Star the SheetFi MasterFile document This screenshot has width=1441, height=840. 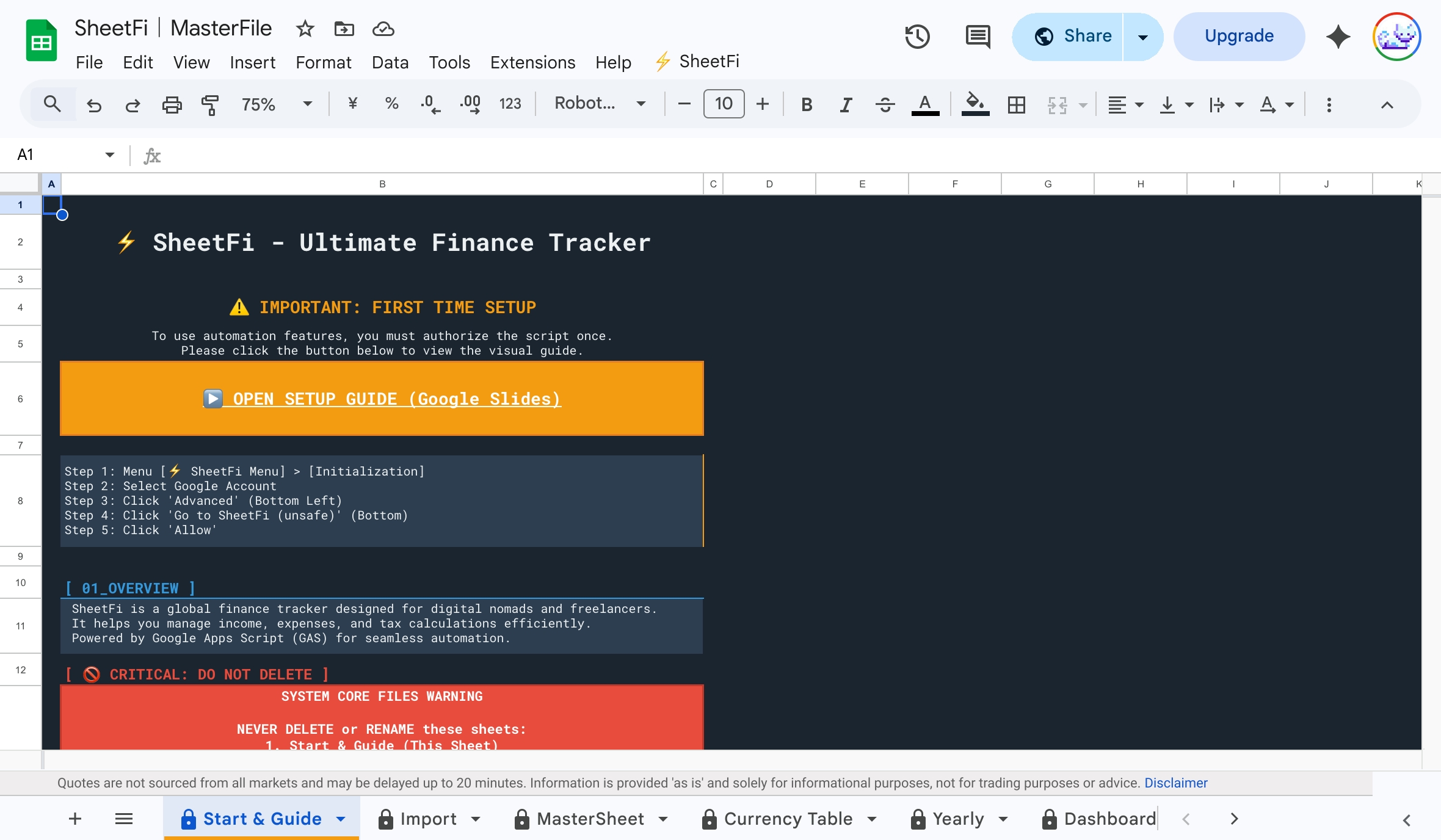[305, 29]
